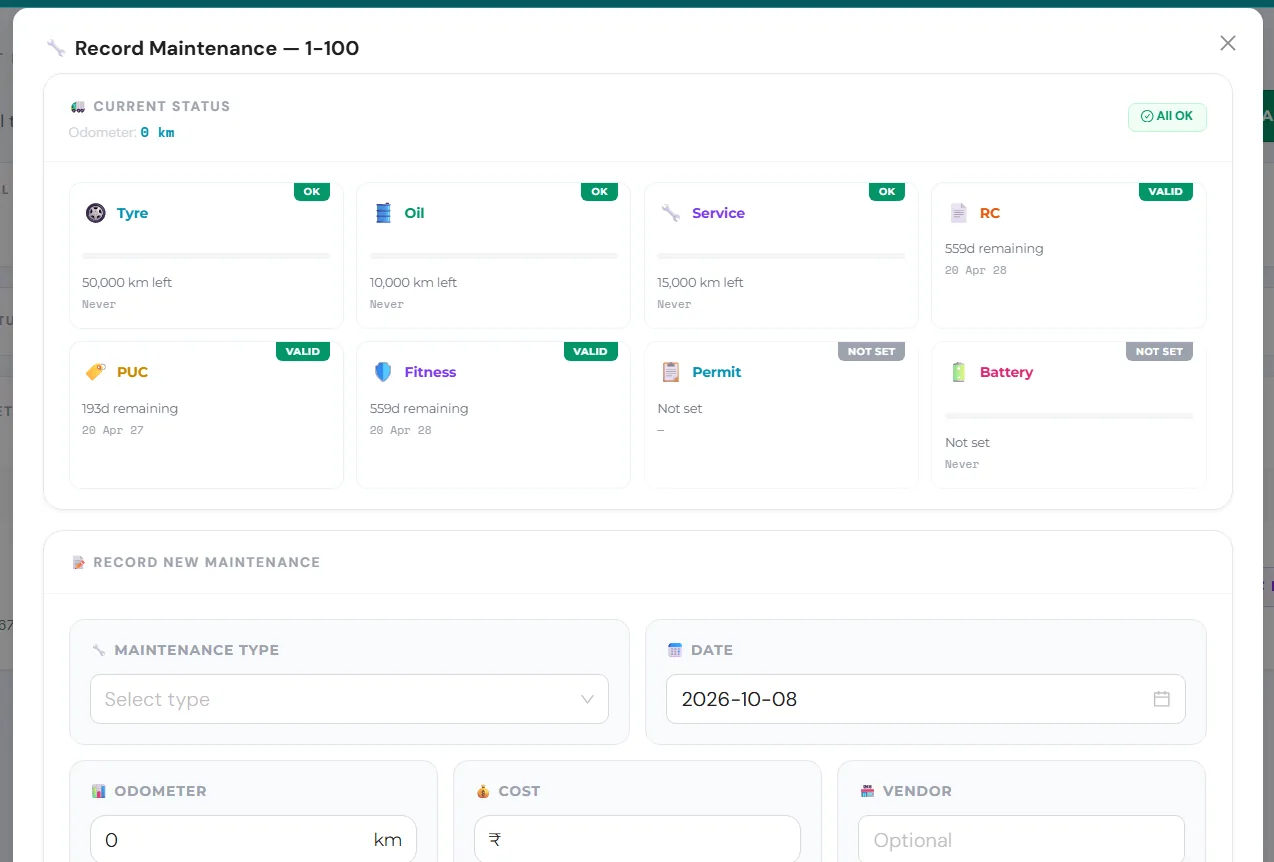
Task: Click the NOT SET badge on Permit
Action: (x=871, y=352)
